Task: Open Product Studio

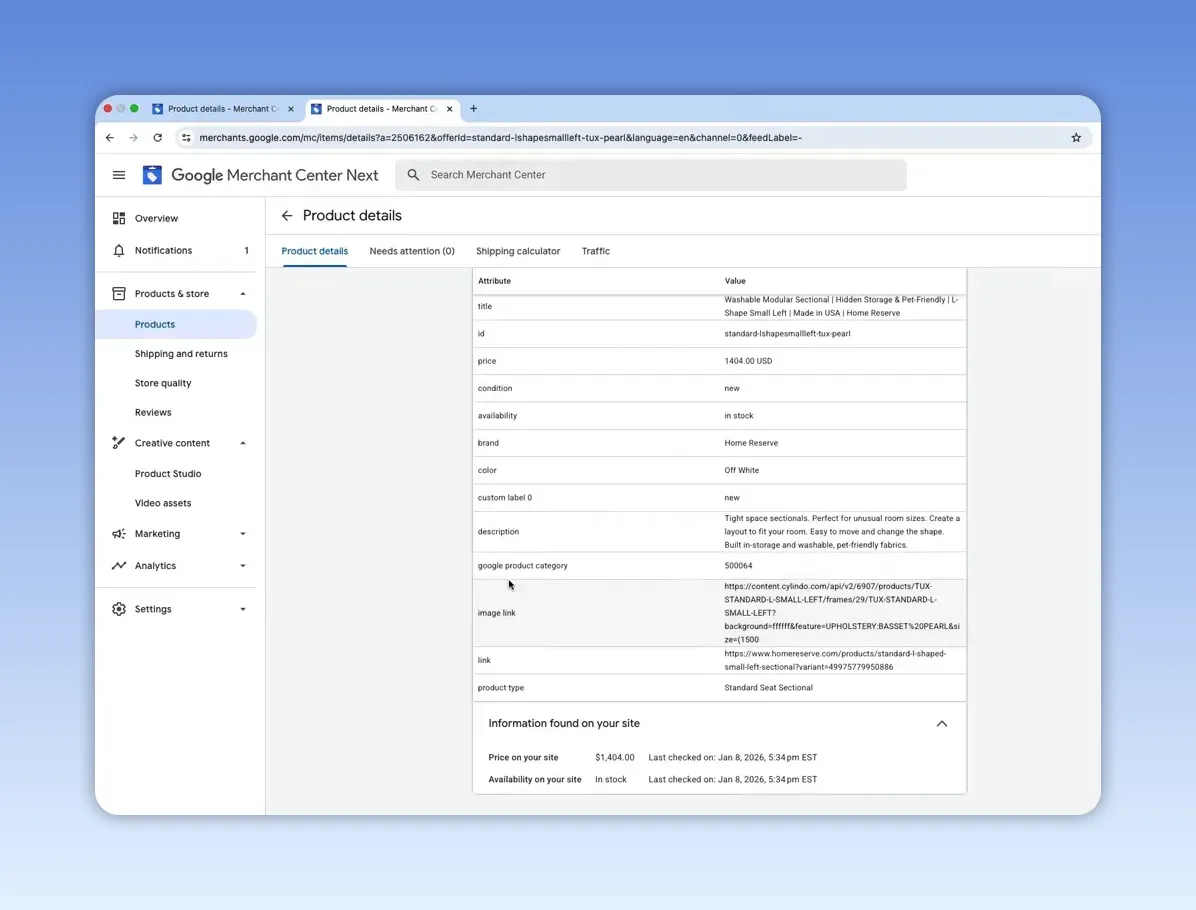Action: [x=168, y=474]
